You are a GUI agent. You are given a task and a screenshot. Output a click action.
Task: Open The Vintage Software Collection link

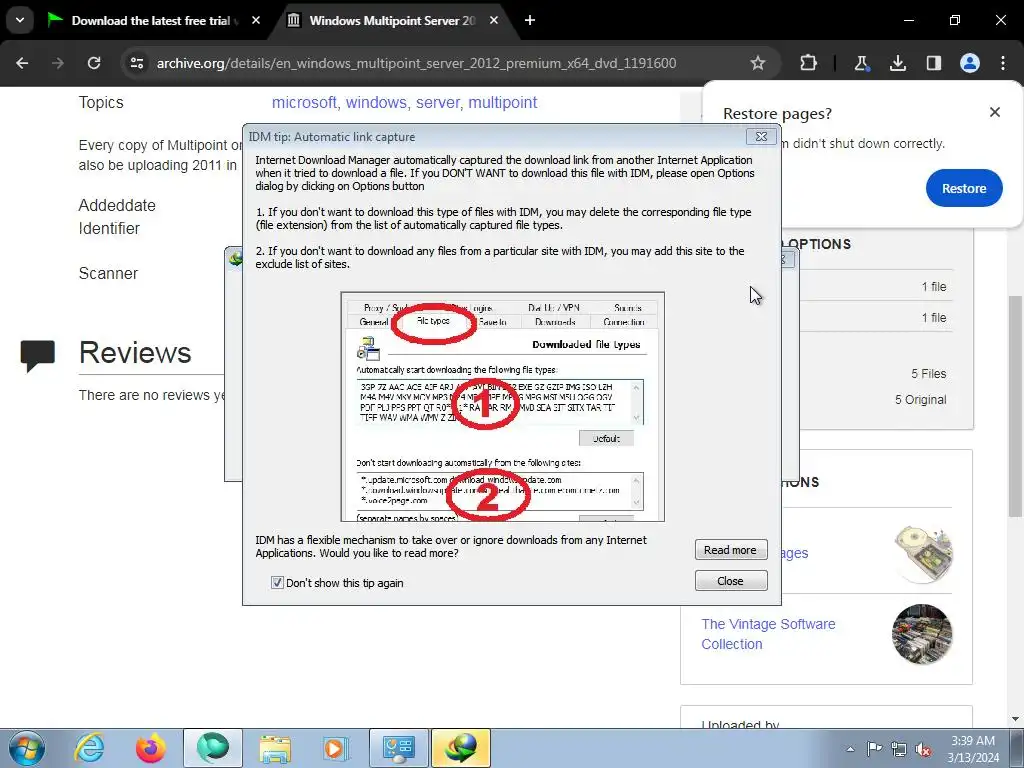tap(768, 633)
